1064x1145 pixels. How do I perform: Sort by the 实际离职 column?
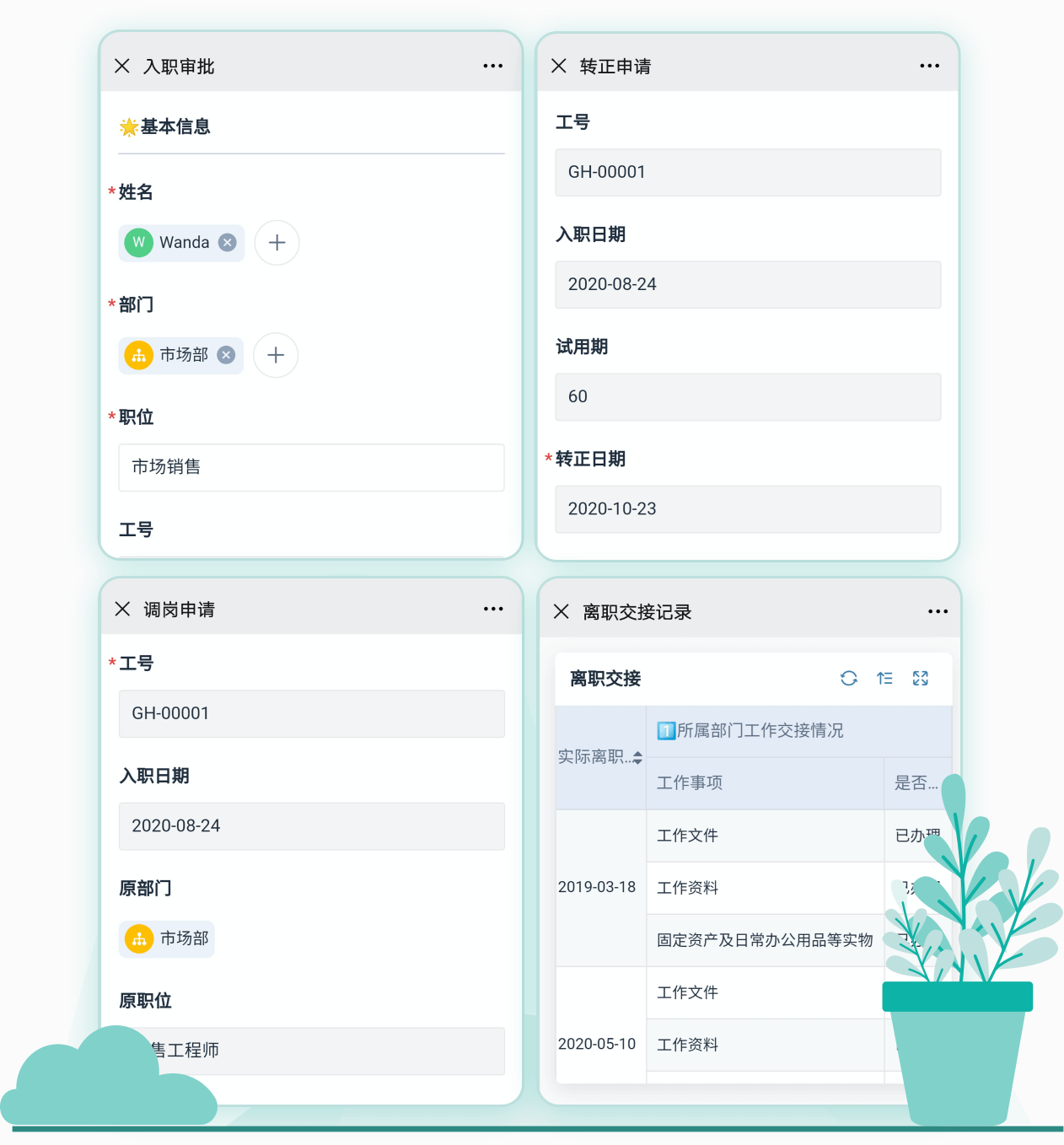(638, 758)
